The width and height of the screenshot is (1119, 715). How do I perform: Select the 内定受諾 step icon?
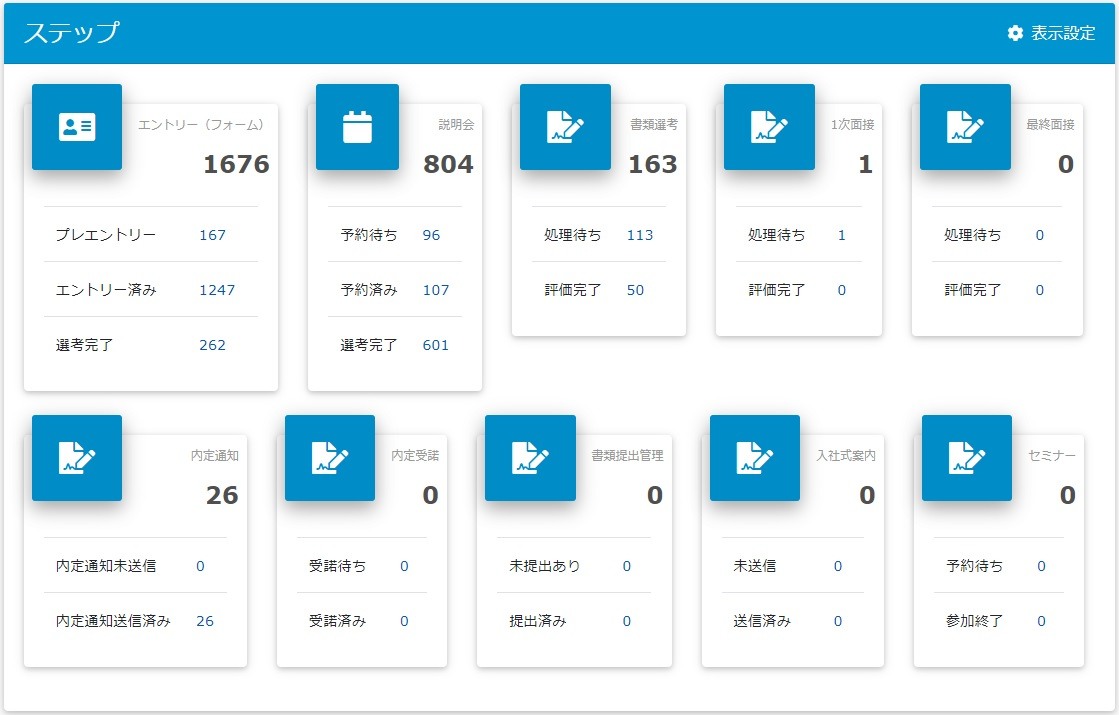click(330, 458)
